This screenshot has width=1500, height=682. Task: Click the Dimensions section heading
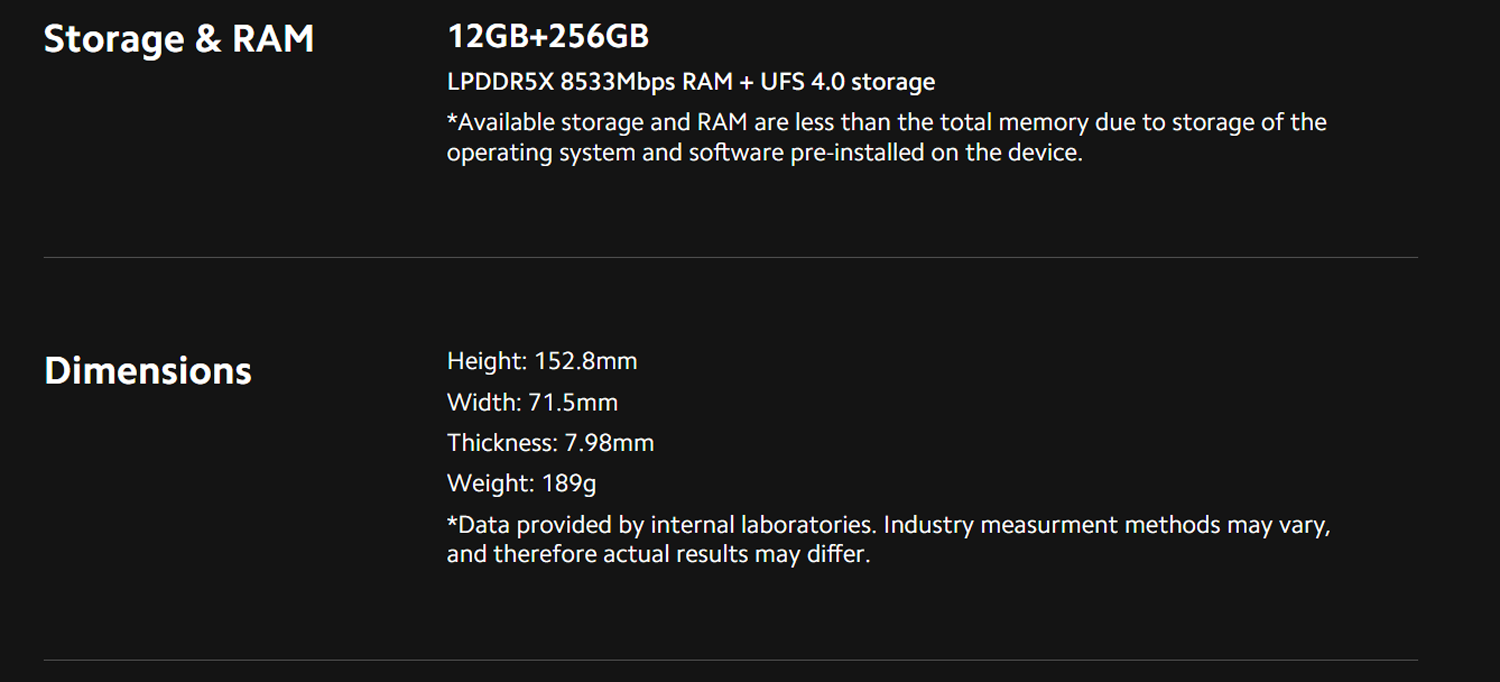coord(148,371)
